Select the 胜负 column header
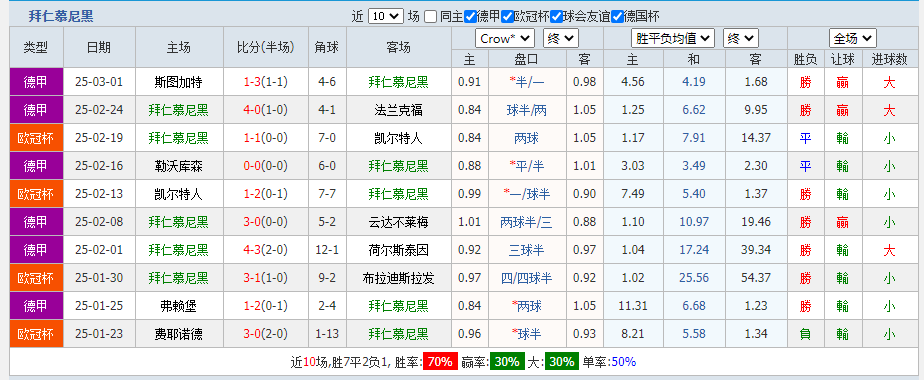Screen dimensions: 924x380 point(806,59)
